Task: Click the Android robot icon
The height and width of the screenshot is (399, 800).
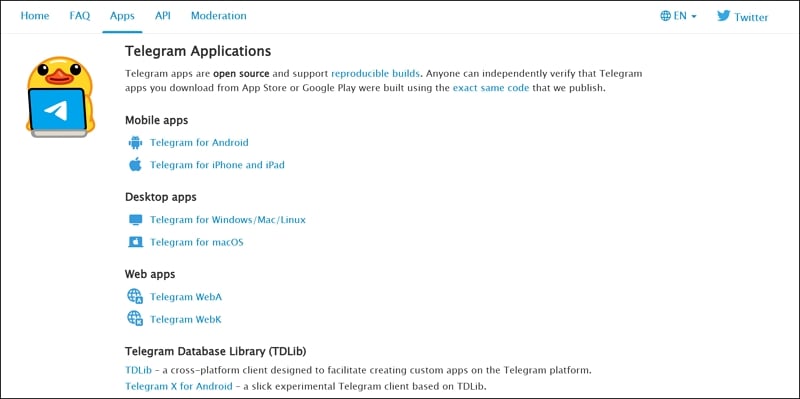Action: pos(135,143)
